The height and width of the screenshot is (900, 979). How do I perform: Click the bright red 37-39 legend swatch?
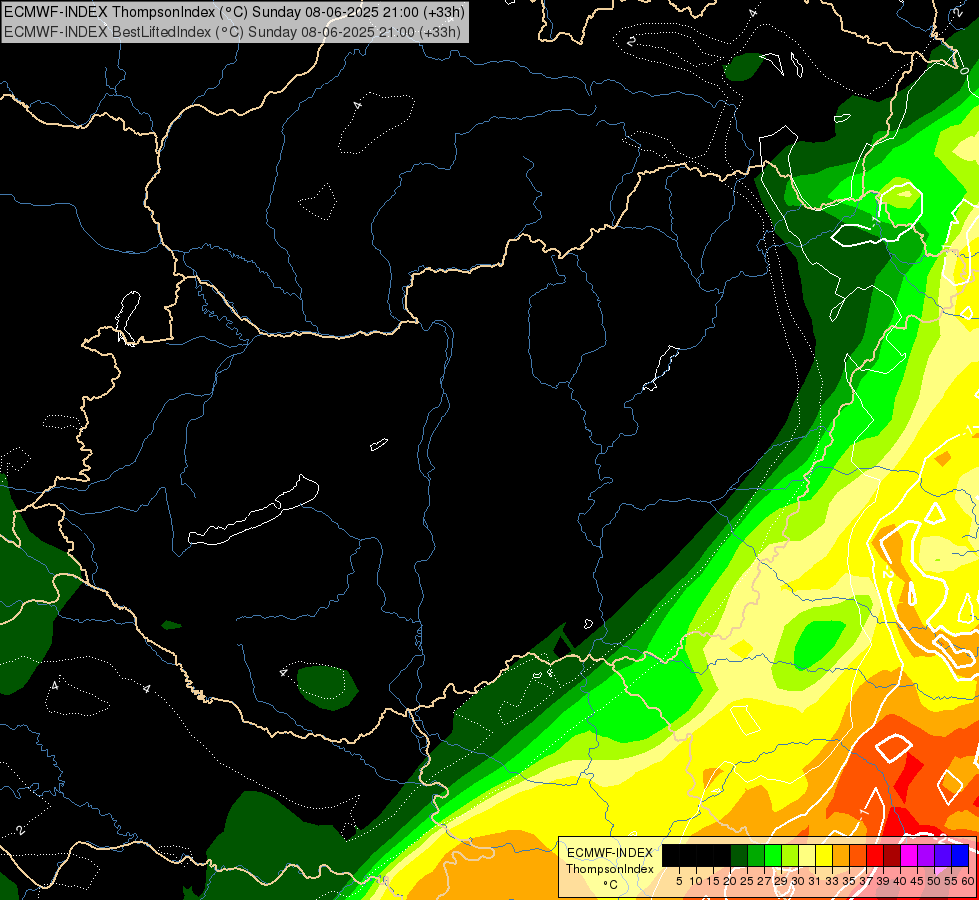[x=875, y=856]
